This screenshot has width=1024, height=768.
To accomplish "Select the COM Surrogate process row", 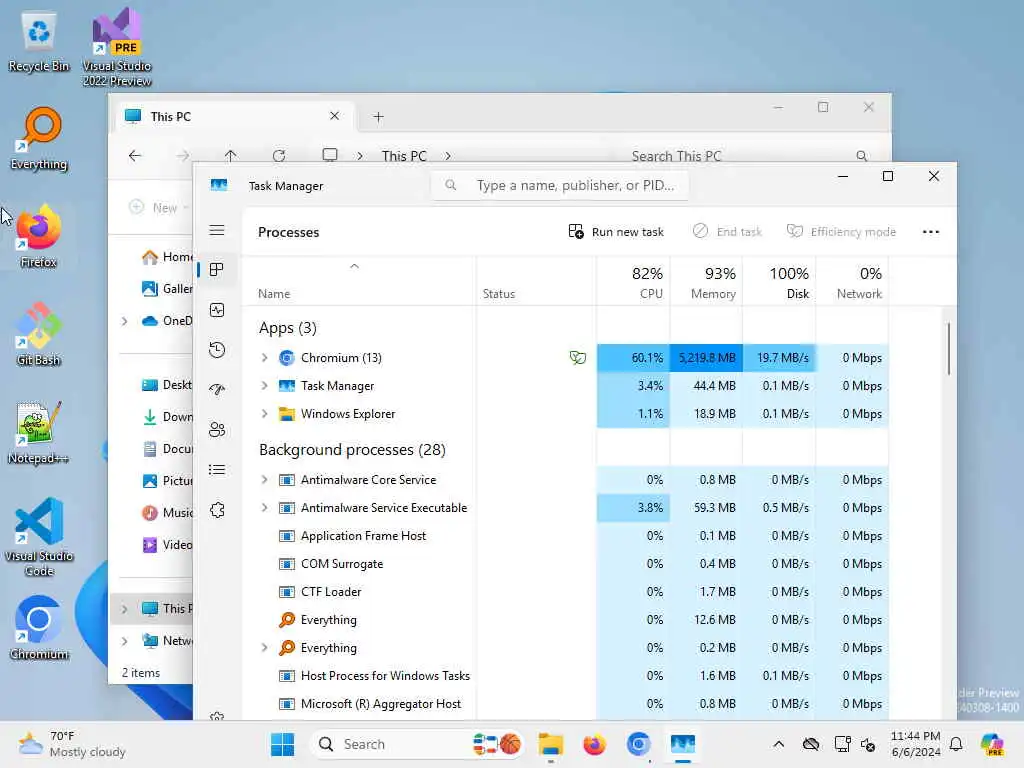I will [566, 564].
